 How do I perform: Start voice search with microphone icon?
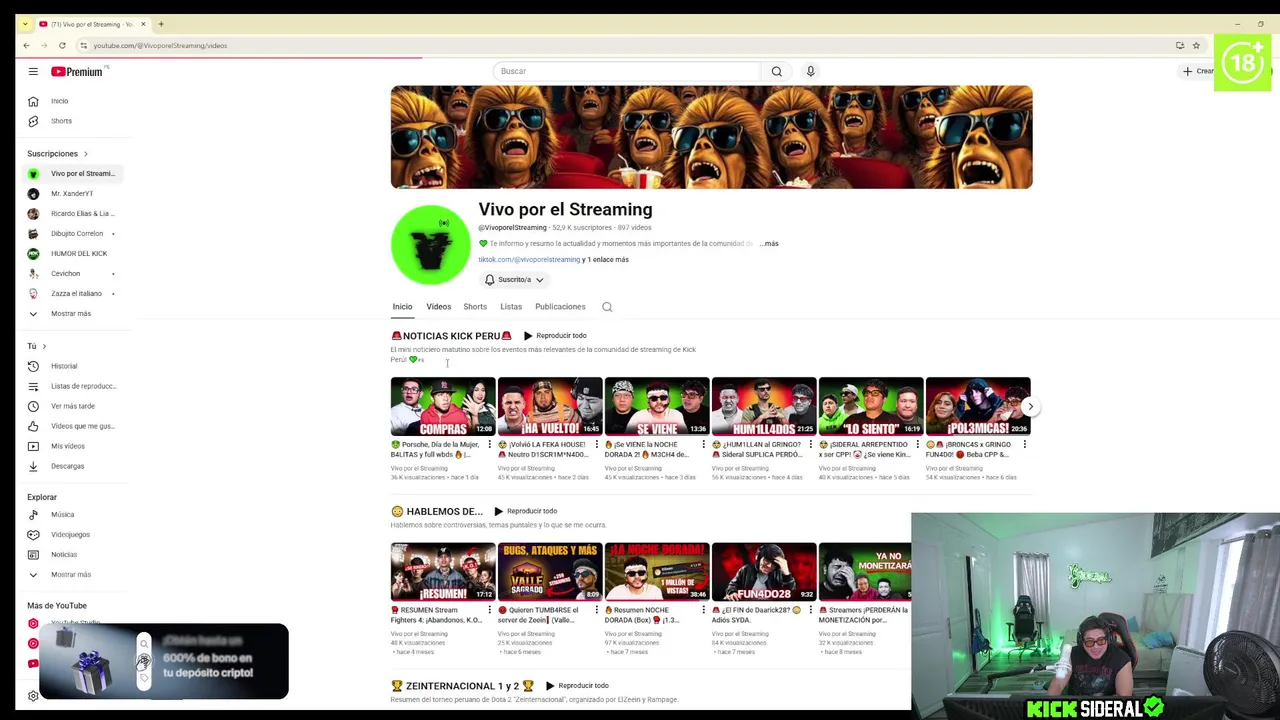tap(810, 71)
